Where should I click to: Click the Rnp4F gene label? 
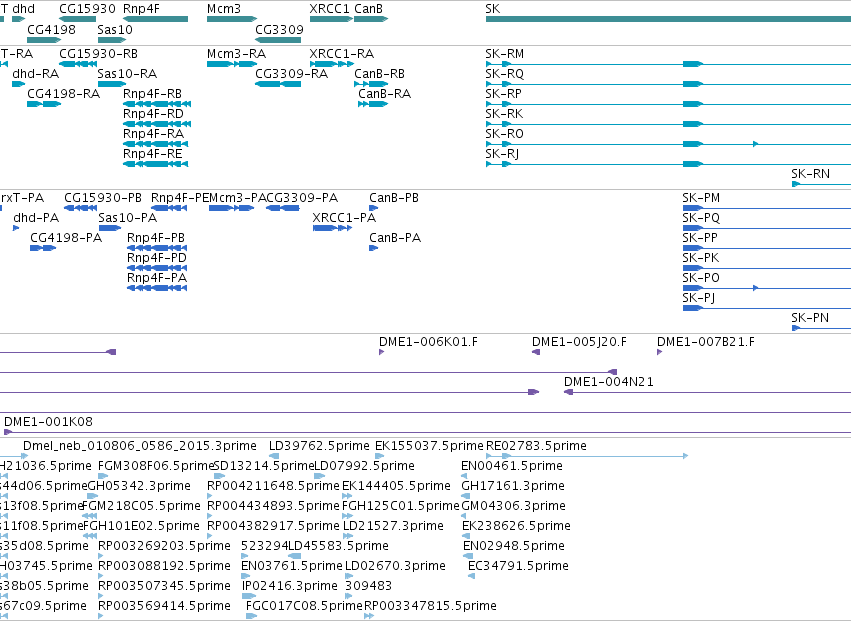(x=141, y=9)
